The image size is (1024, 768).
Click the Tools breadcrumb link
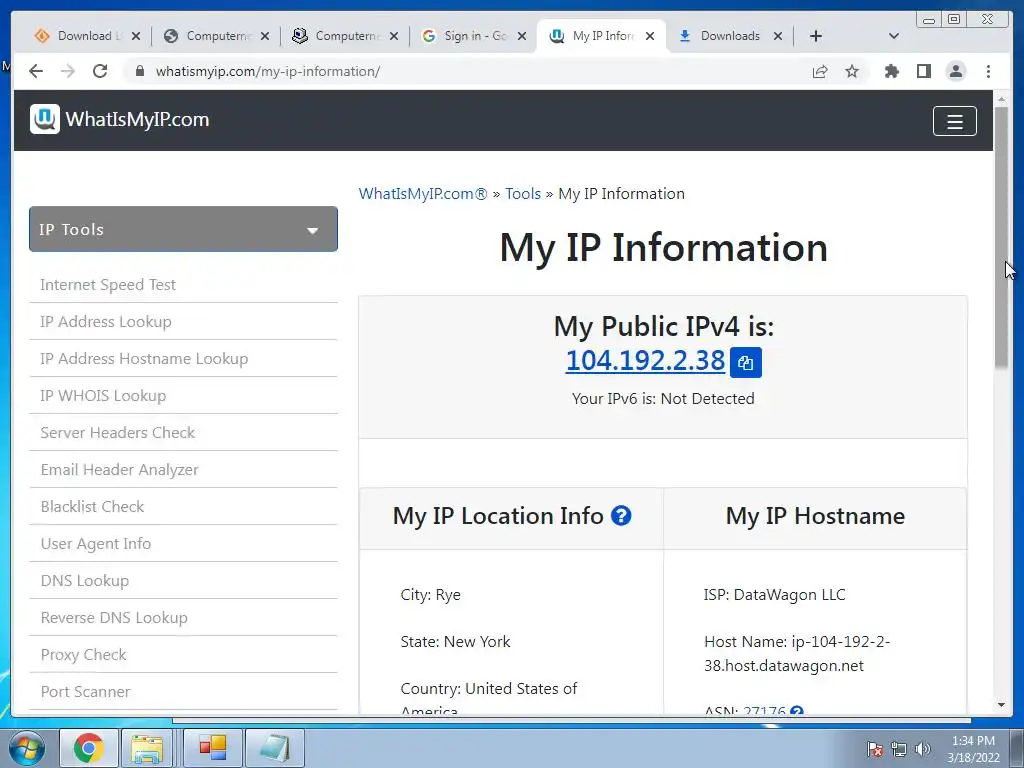[x=522, y=194]
